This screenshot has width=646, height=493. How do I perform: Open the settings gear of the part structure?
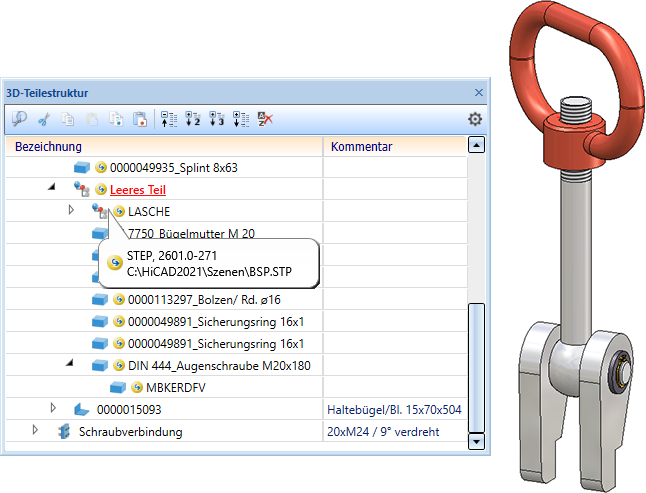pyautogui.click(x=475, y=119)
